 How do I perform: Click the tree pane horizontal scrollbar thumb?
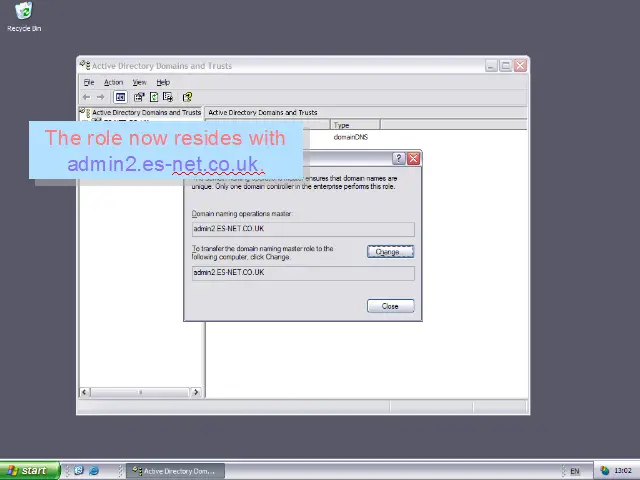140,392
